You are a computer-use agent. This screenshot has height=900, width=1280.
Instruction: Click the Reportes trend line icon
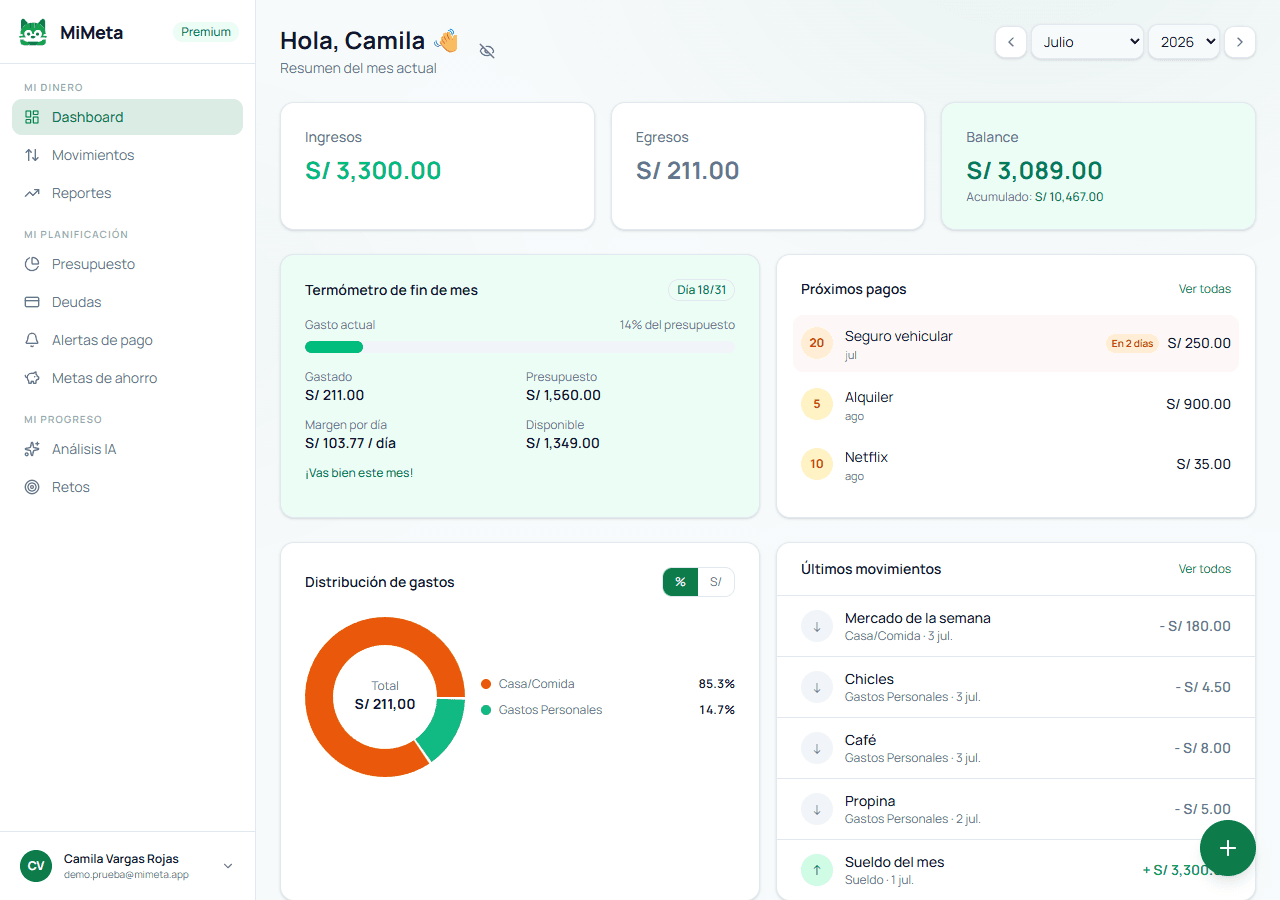pos(32,193)
